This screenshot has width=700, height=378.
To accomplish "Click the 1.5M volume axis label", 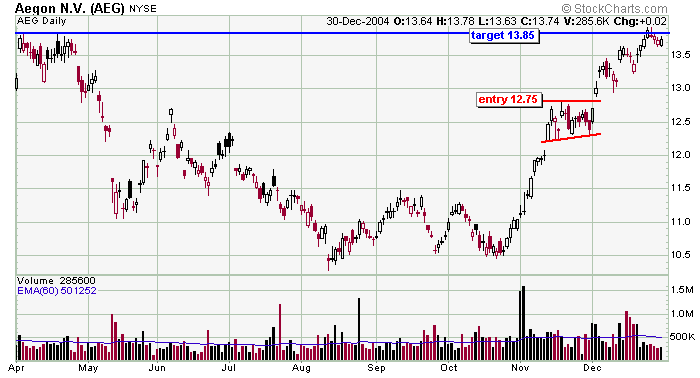I will click(682, 290).
